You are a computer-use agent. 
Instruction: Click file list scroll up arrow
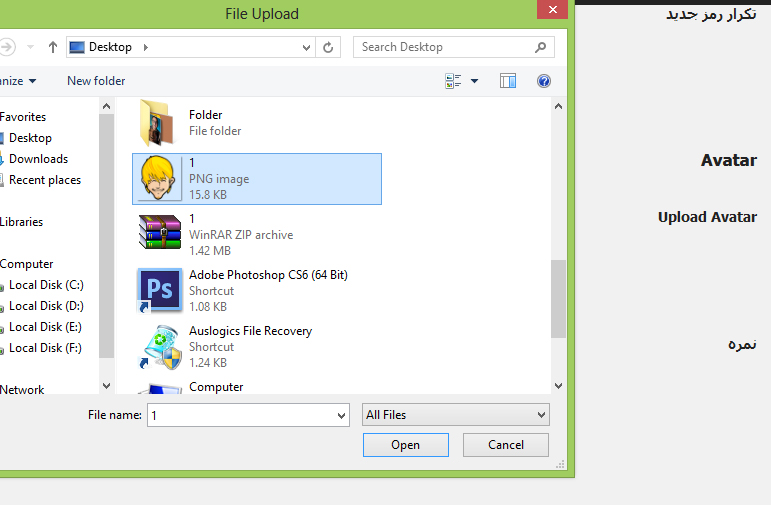(558, 106)
